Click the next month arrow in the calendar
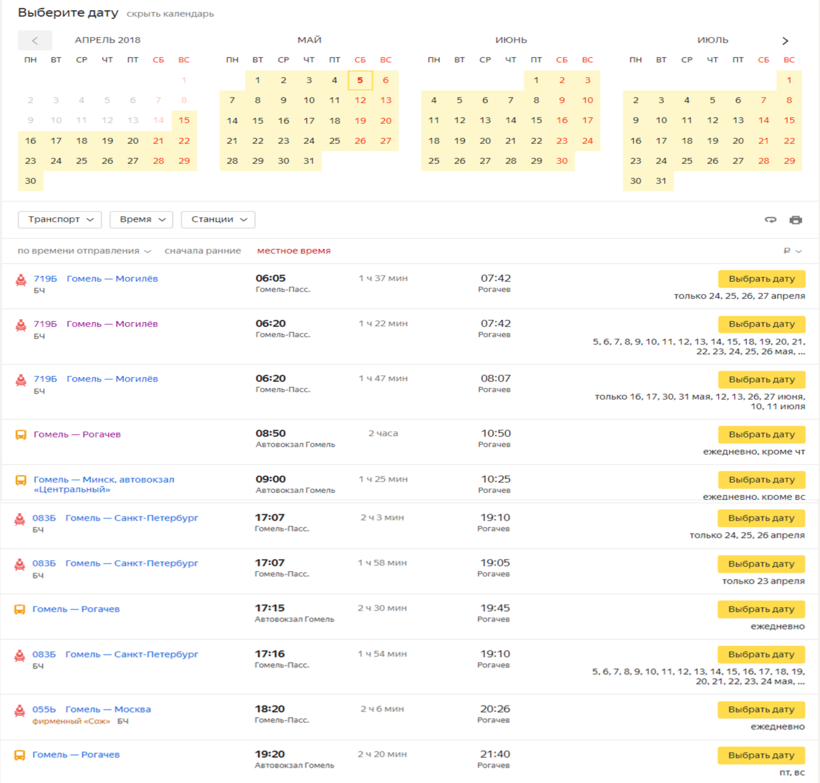 pos(785,41)
